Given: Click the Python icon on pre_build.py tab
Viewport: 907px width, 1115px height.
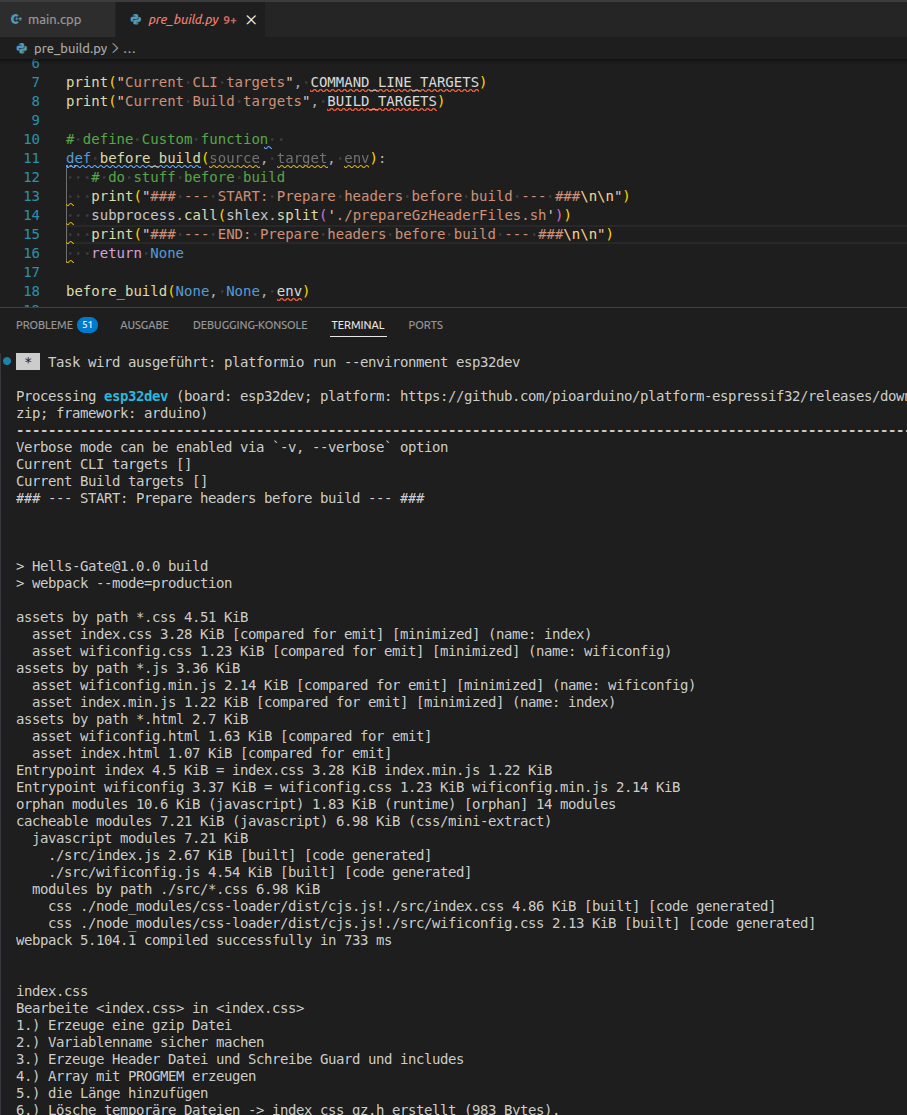Looking at the screenshot, I should click(136, 19).
